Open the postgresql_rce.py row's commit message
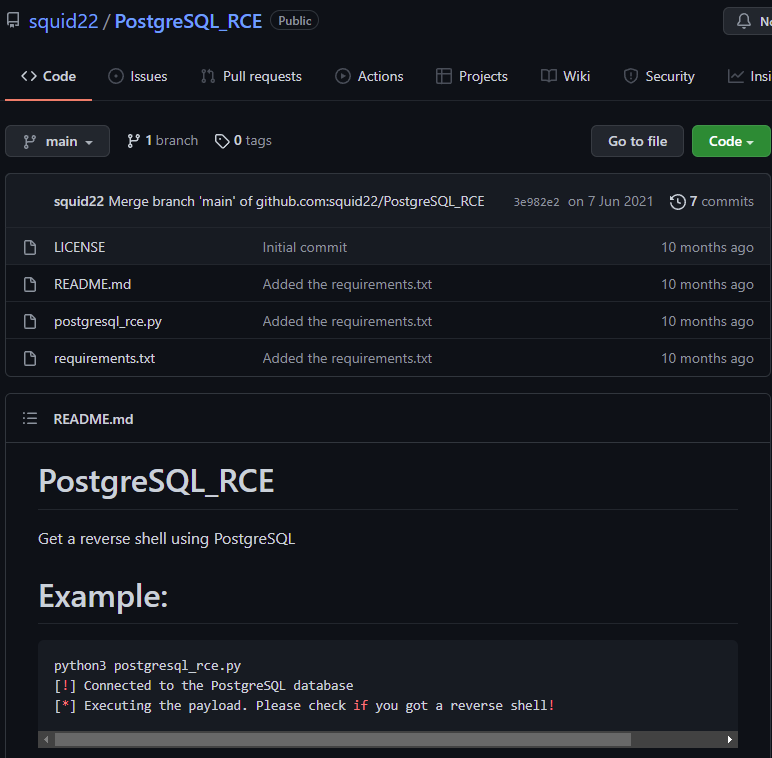The width and height of the screenshot is (772, 758). click(x=347, y=321)
